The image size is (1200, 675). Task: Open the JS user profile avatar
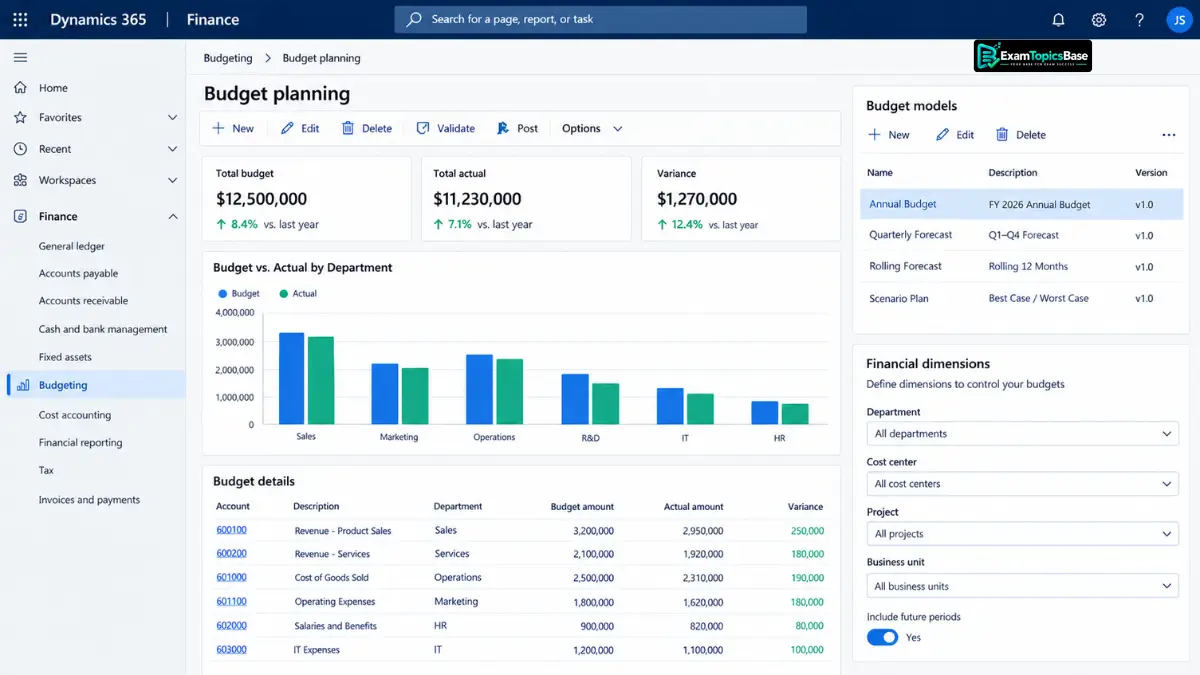pos(1179,20)
